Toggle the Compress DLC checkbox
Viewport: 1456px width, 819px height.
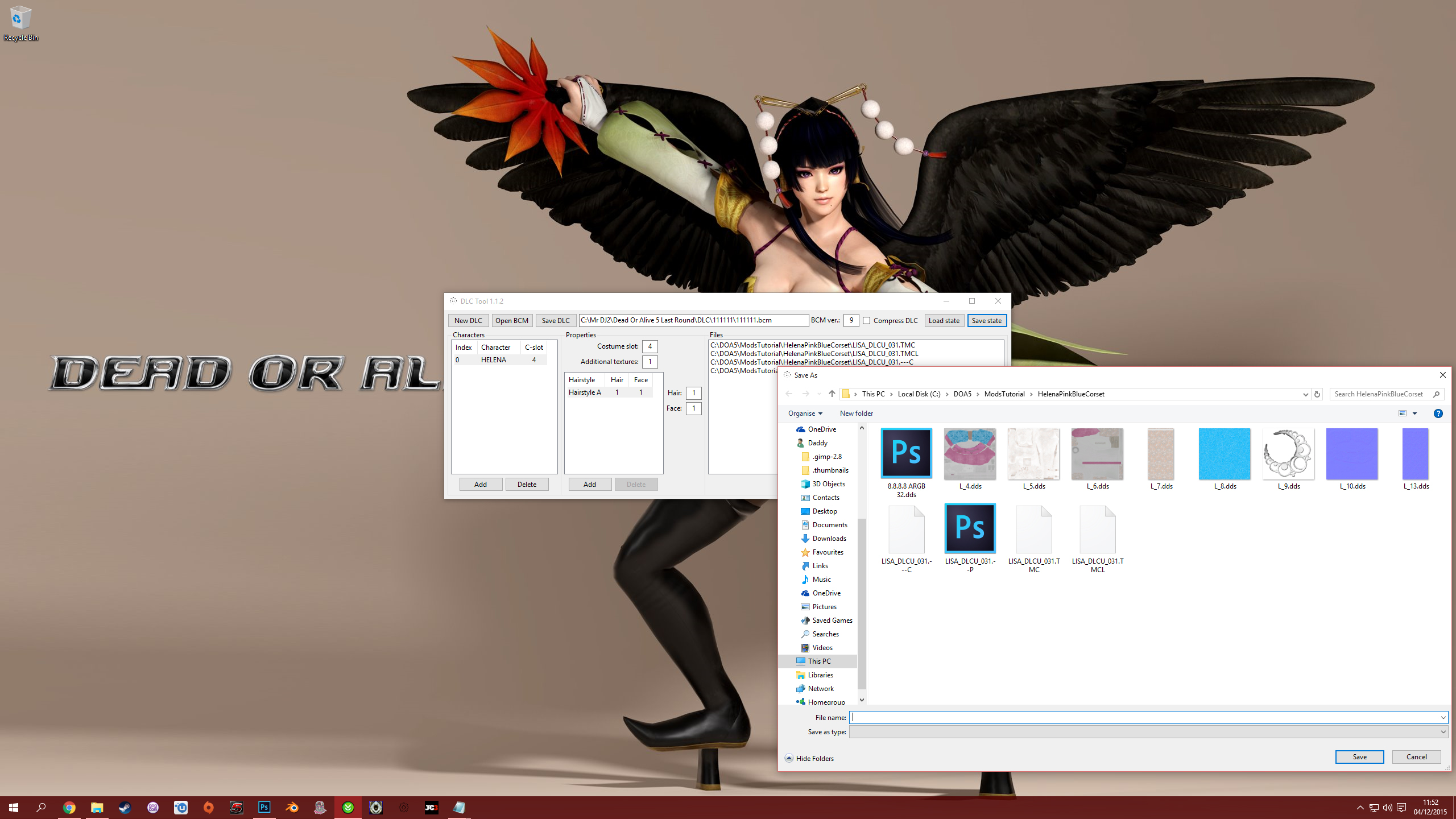pos(867,321)
